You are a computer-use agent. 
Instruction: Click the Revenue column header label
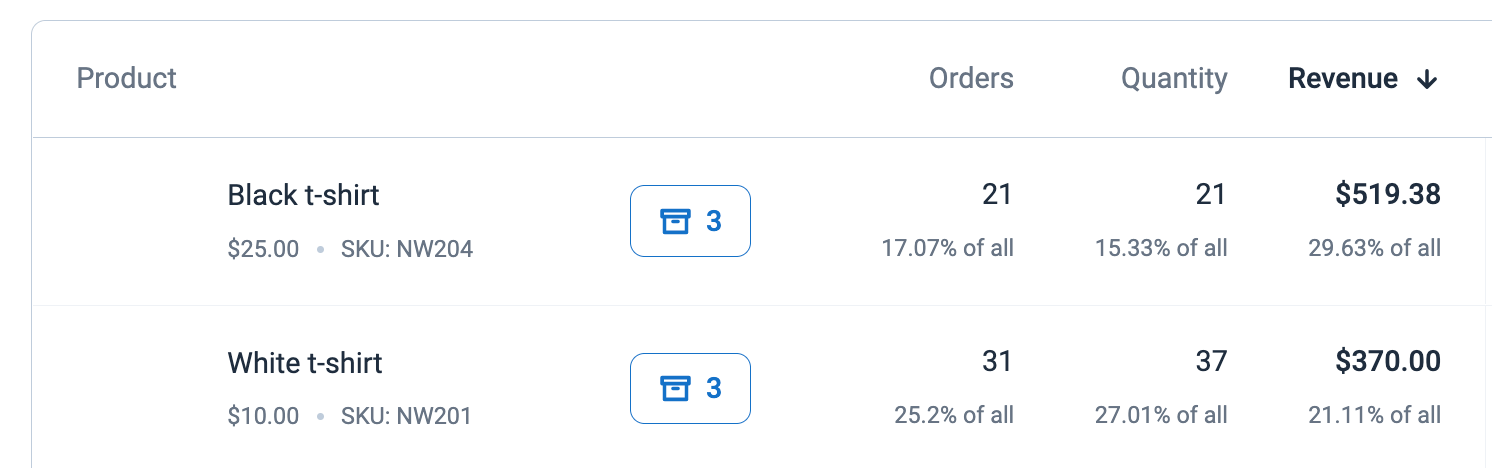click(x=1343, y=78)
